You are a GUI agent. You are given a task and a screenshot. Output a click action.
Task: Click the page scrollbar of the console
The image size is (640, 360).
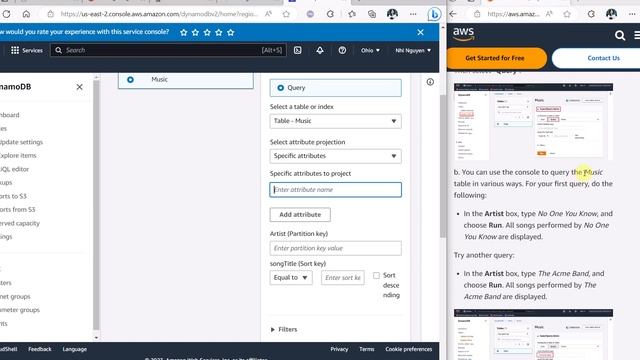point(443,165)
